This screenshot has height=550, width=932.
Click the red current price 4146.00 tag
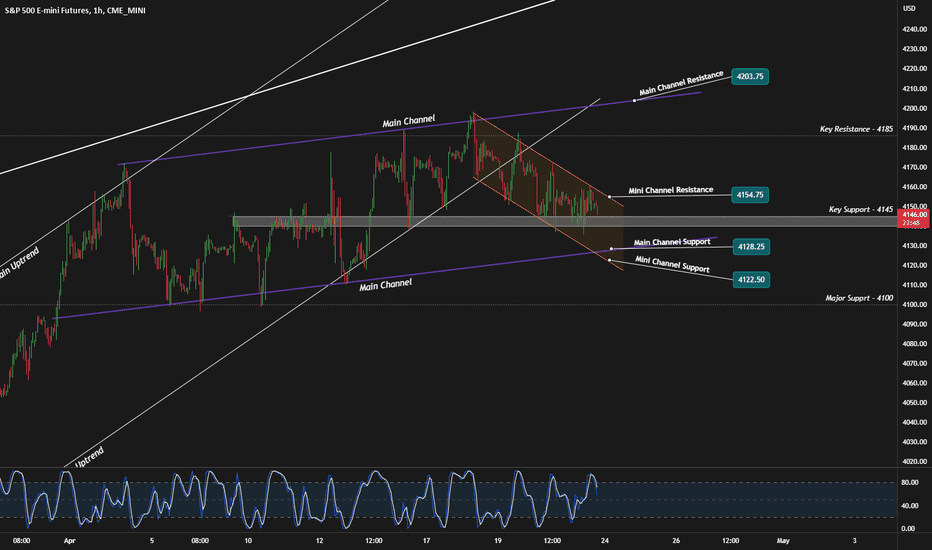point(914,218)
